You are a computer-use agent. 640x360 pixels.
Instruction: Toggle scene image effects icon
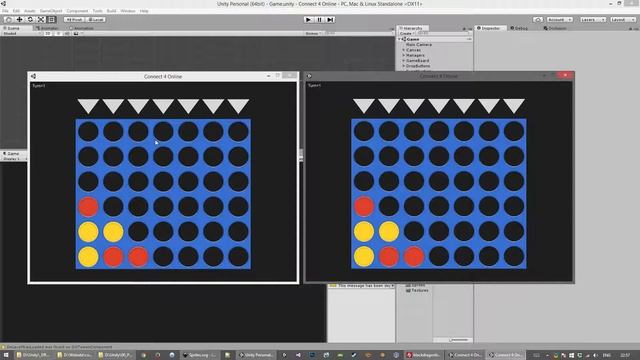pos(76,33)
